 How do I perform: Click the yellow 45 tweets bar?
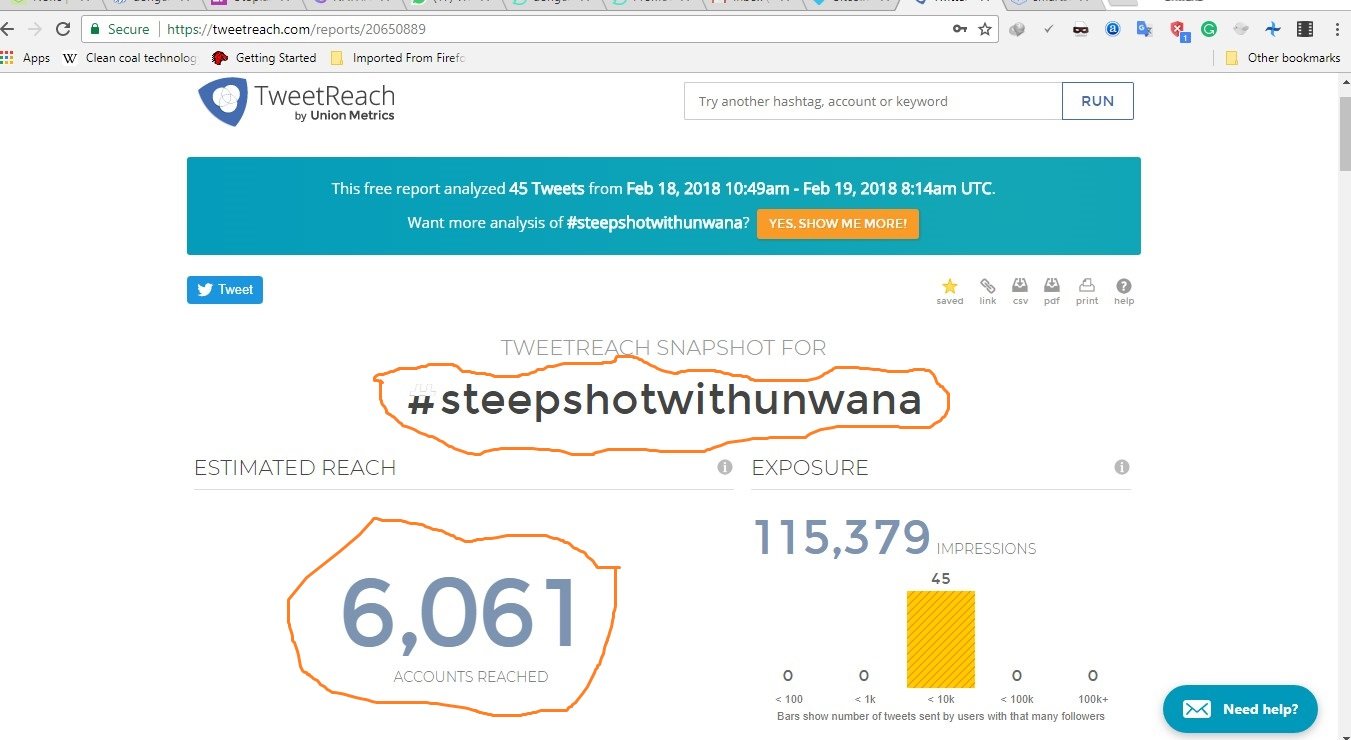tap(940, 639)
